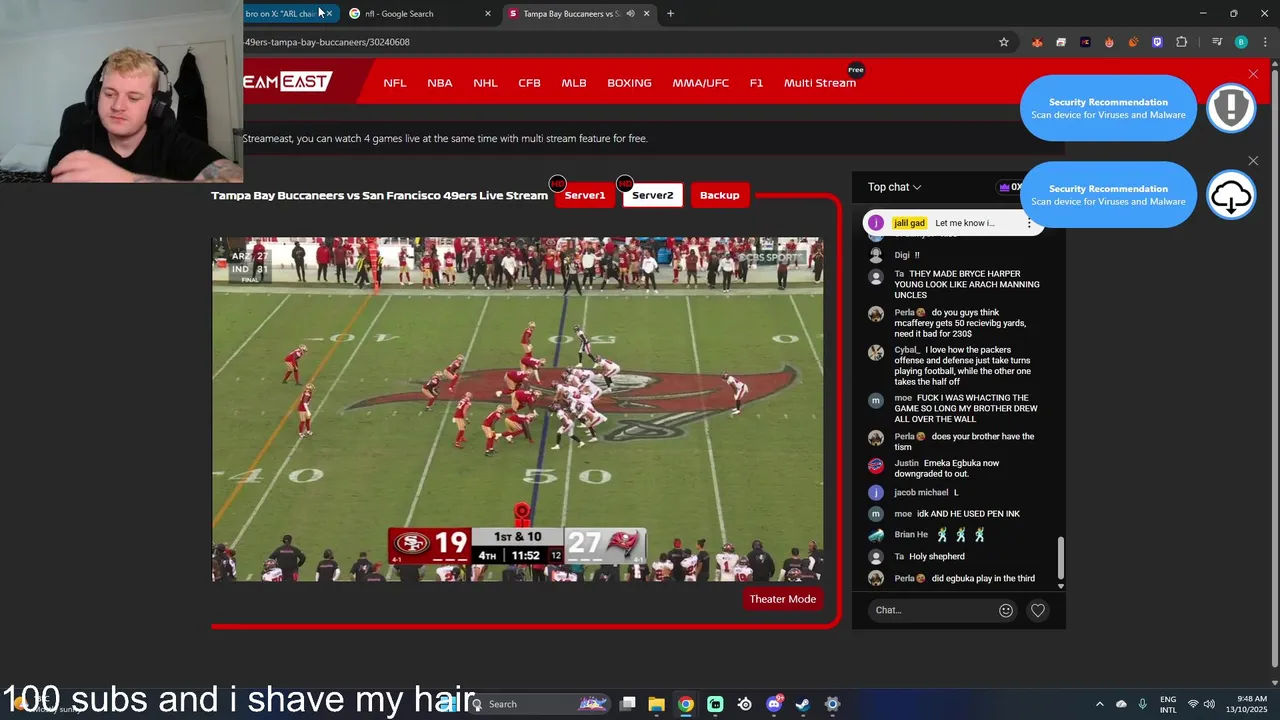Expand the 'Top chat' dropdown
The width and height of the screenshot is (1280, 720).
tap(894, 187)
